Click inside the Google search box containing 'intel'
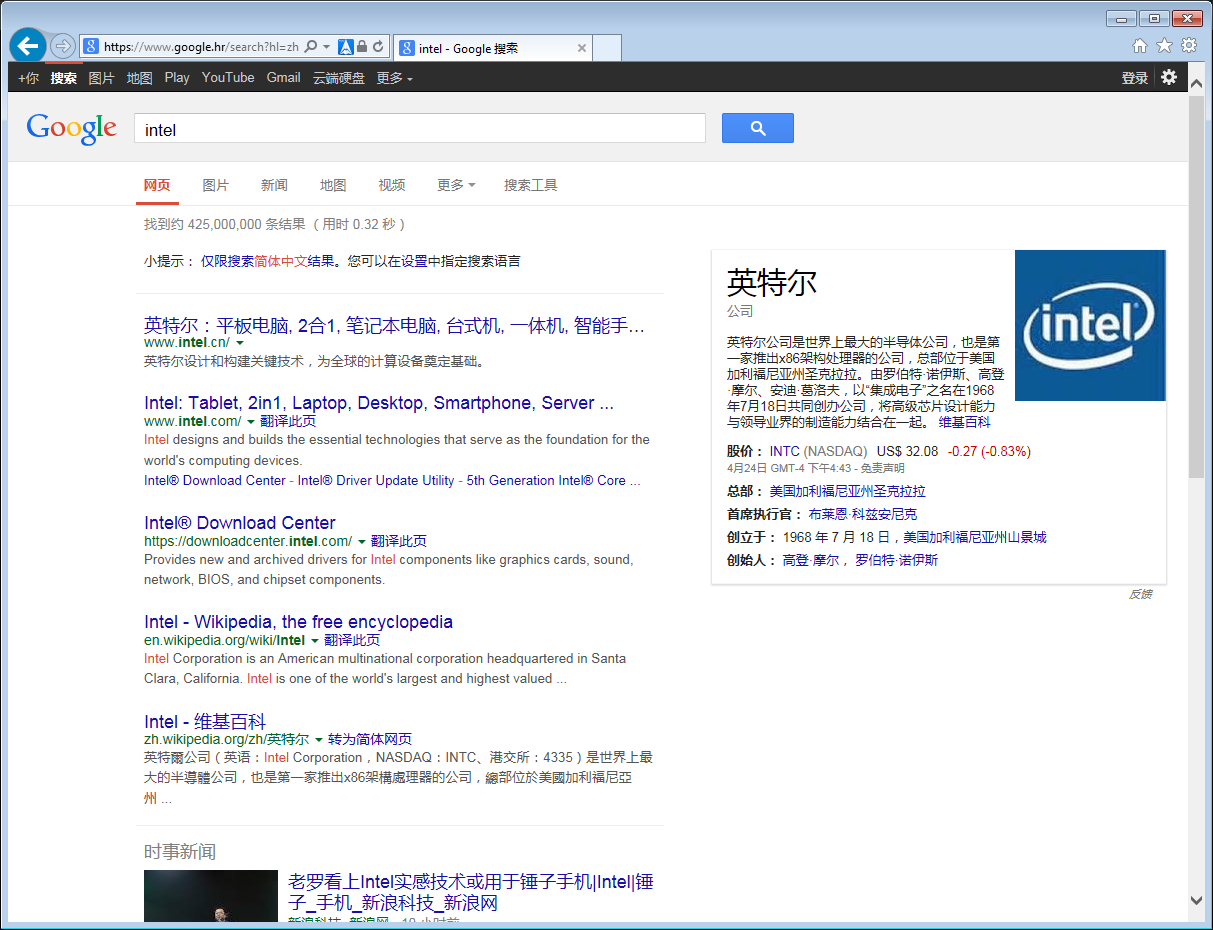The width and height of the screenshot is (1213, 930). tap(420, 129)
